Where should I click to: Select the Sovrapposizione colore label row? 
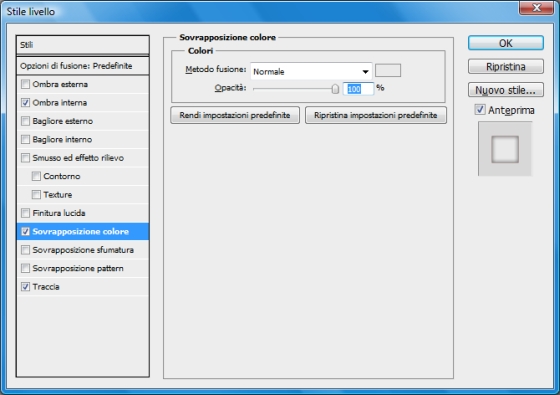(82, 231)
